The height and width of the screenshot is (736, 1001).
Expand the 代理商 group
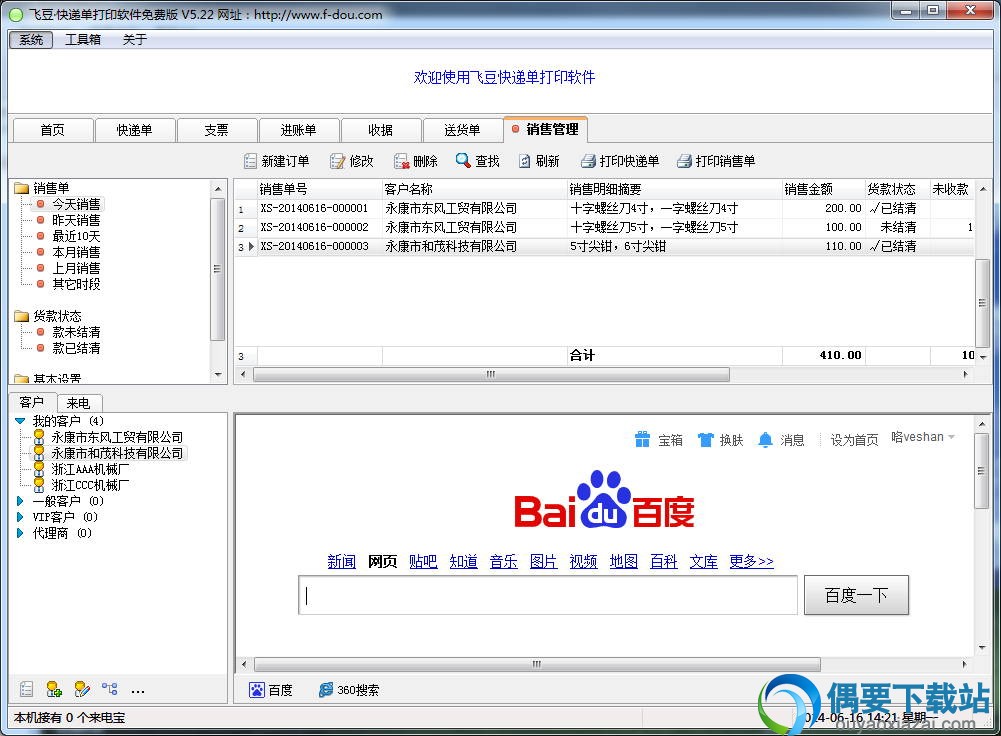click(20, 533)
